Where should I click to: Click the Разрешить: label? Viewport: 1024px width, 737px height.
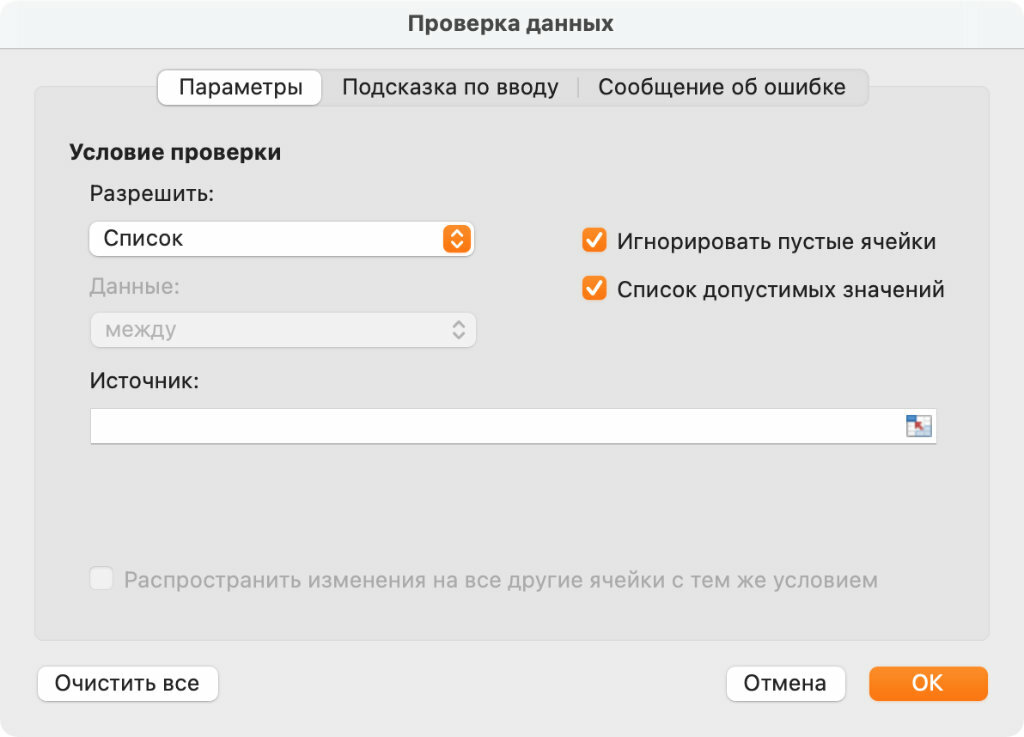pyautogui.click(x=152, y=194)
